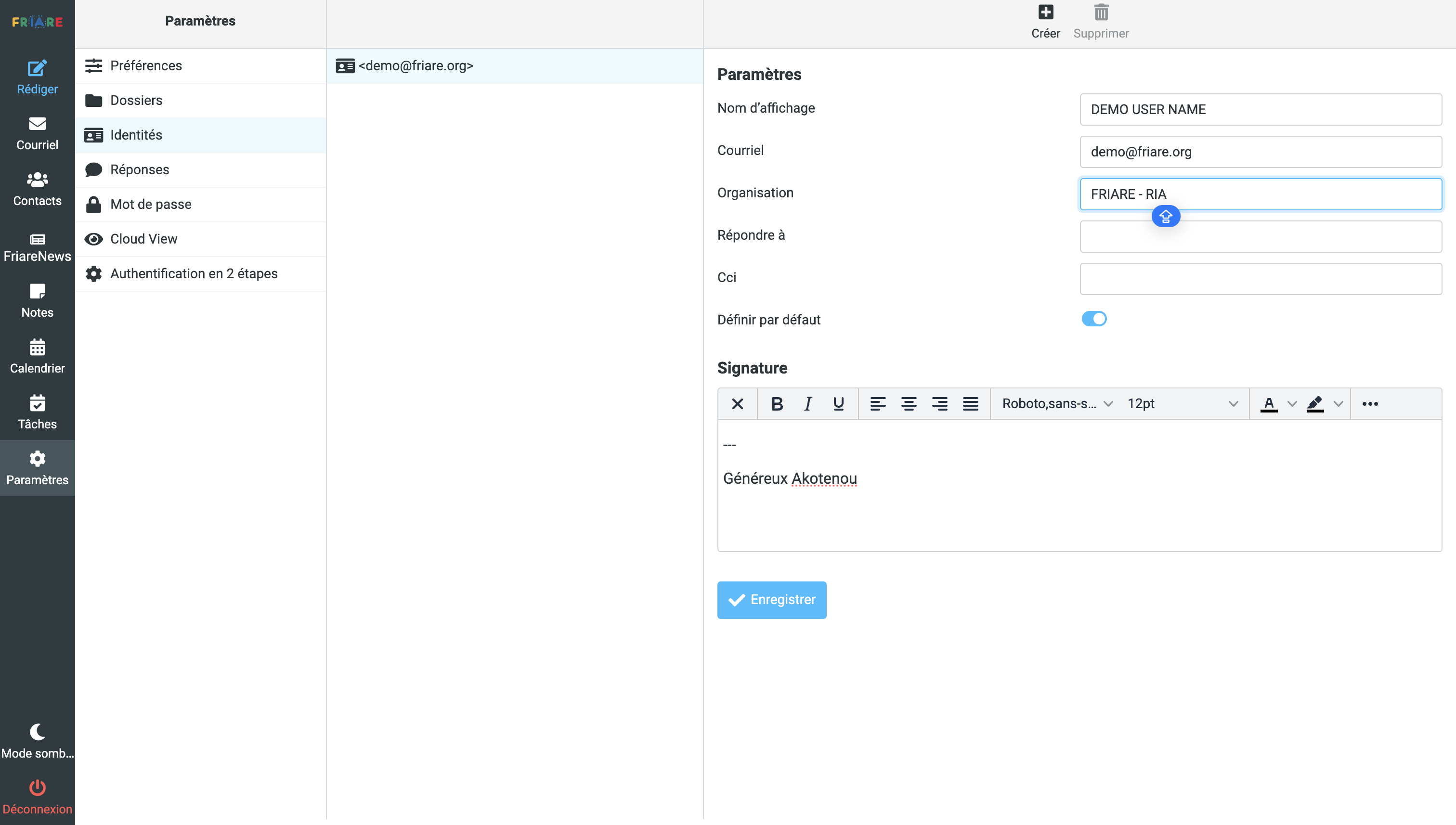Click the Enregistrer button
1456x825 pixels.
coord(771,599)
